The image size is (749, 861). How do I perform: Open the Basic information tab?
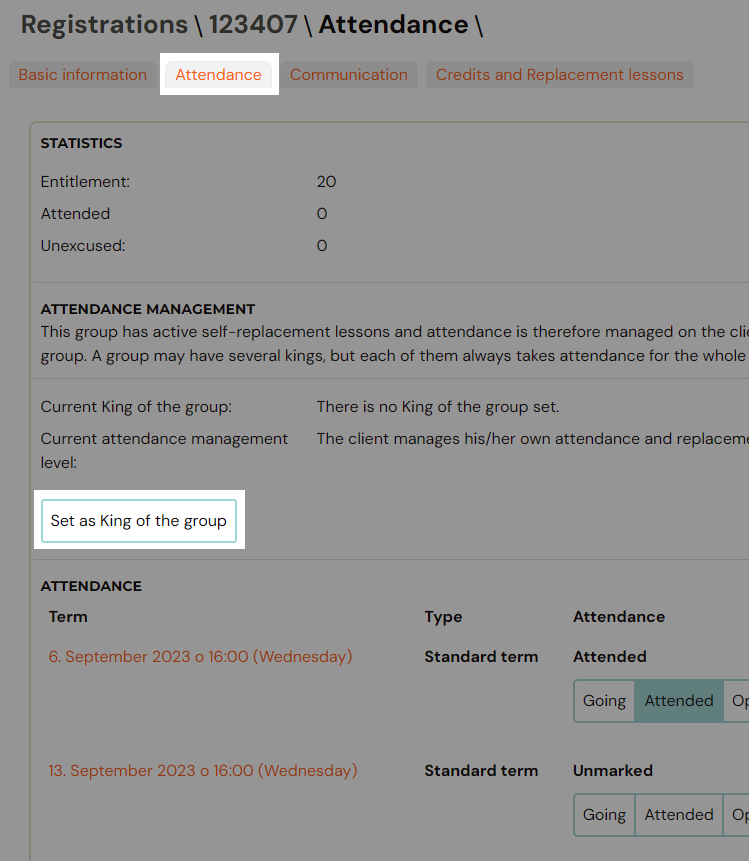point(82,75)
